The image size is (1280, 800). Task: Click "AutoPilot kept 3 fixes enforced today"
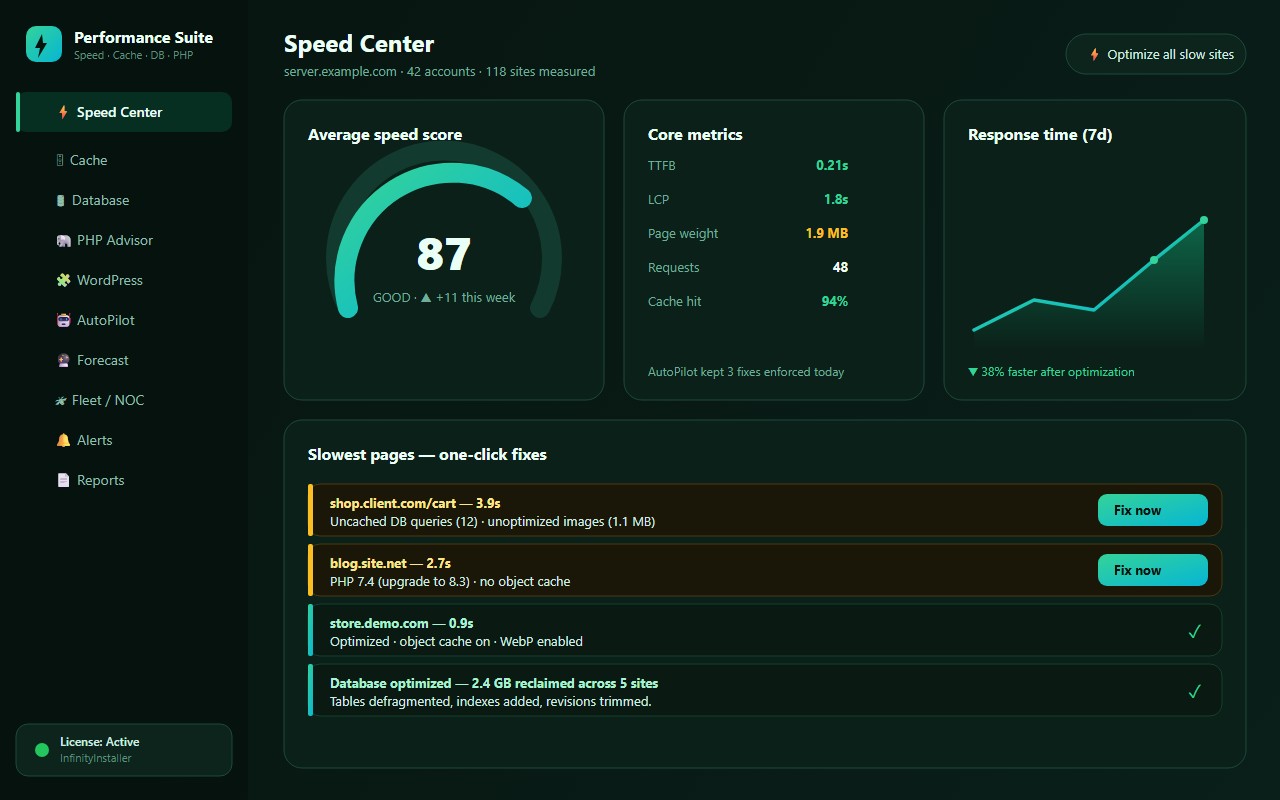point(746,372)
